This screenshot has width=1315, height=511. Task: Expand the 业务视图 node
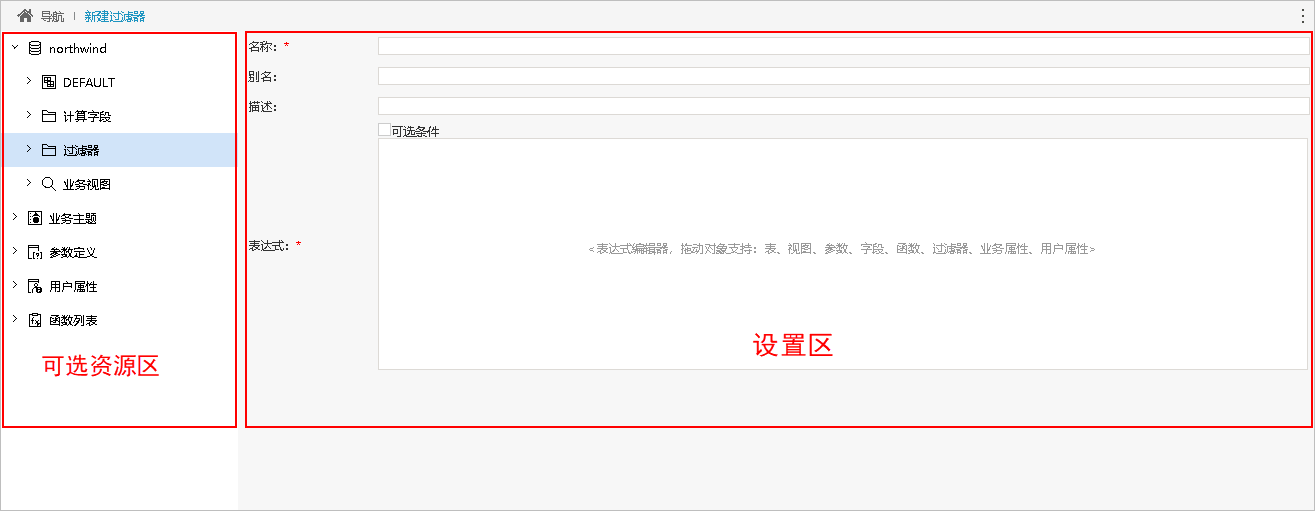point(28,183)
